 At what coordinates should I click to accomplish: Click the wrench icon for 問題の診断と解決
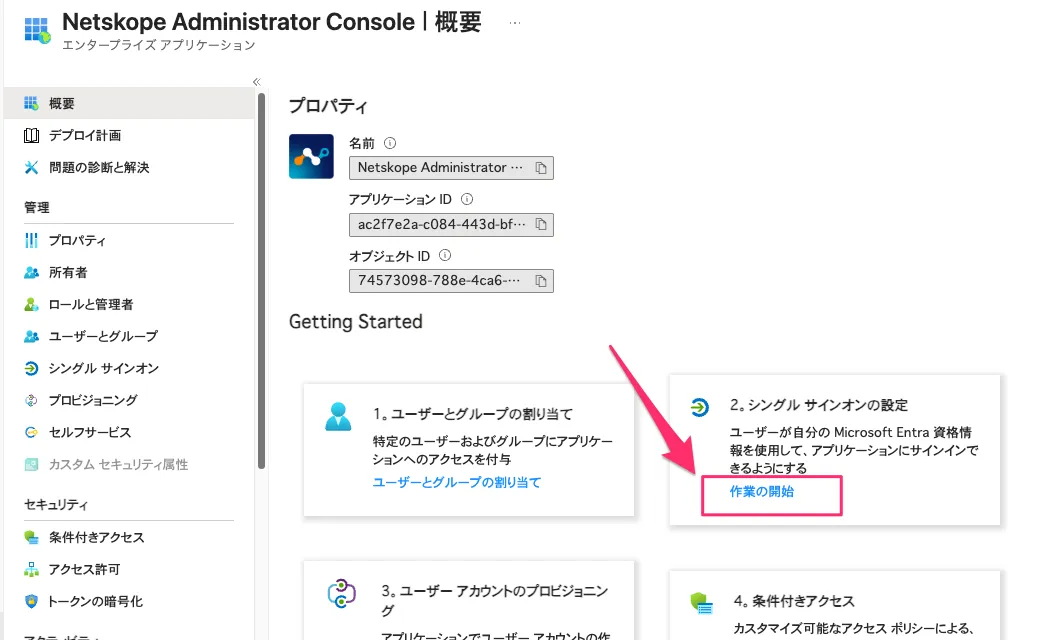[x=31, y=167]
